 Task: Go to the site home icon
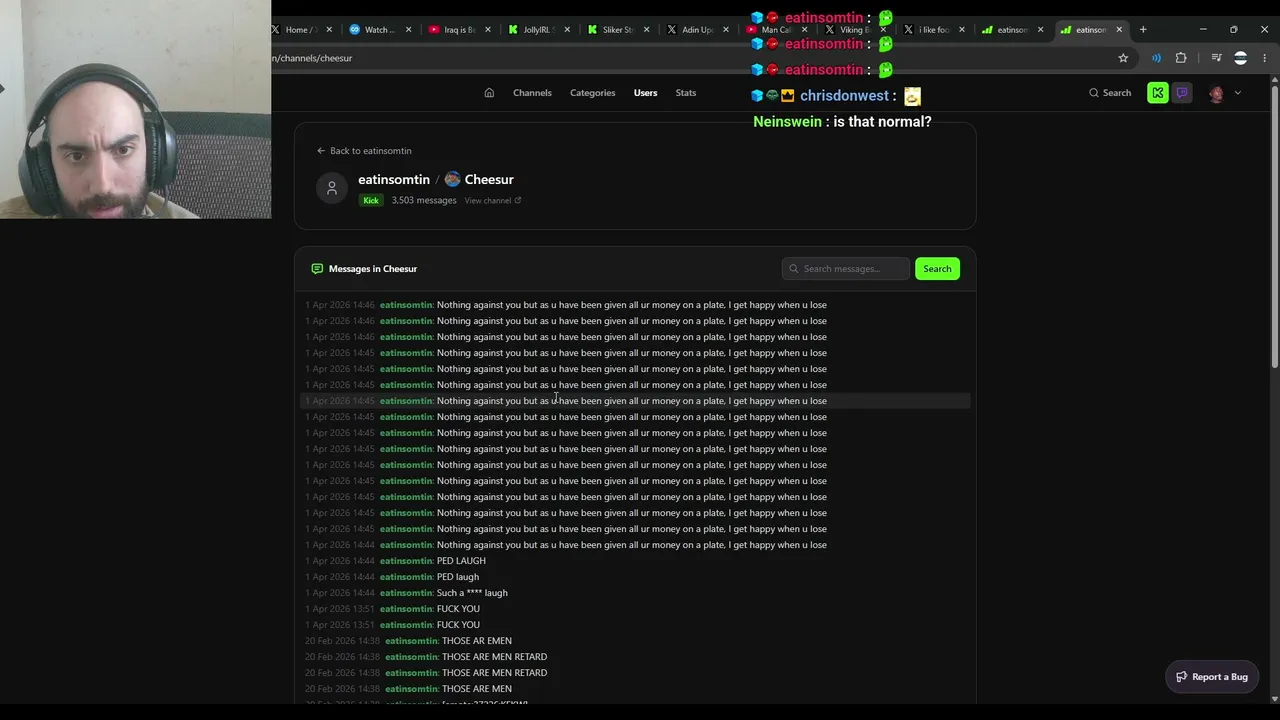coord(489,93)
